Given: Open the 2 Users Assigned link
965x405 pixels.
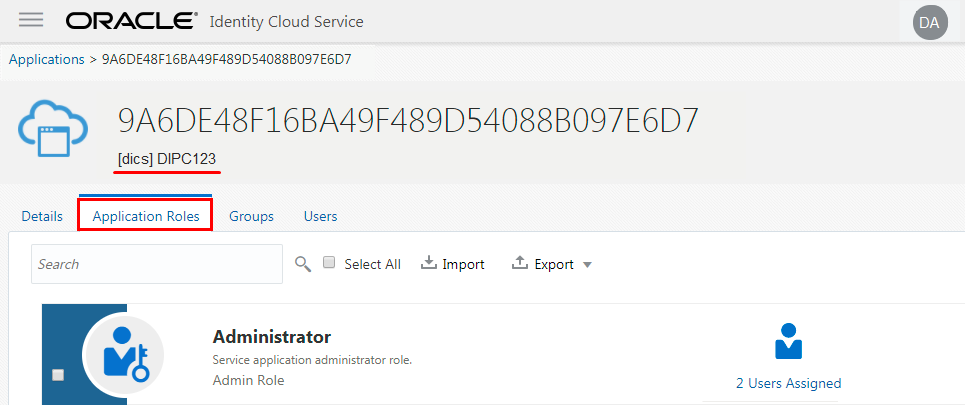Looking at the screenshot, I should 788,383.
